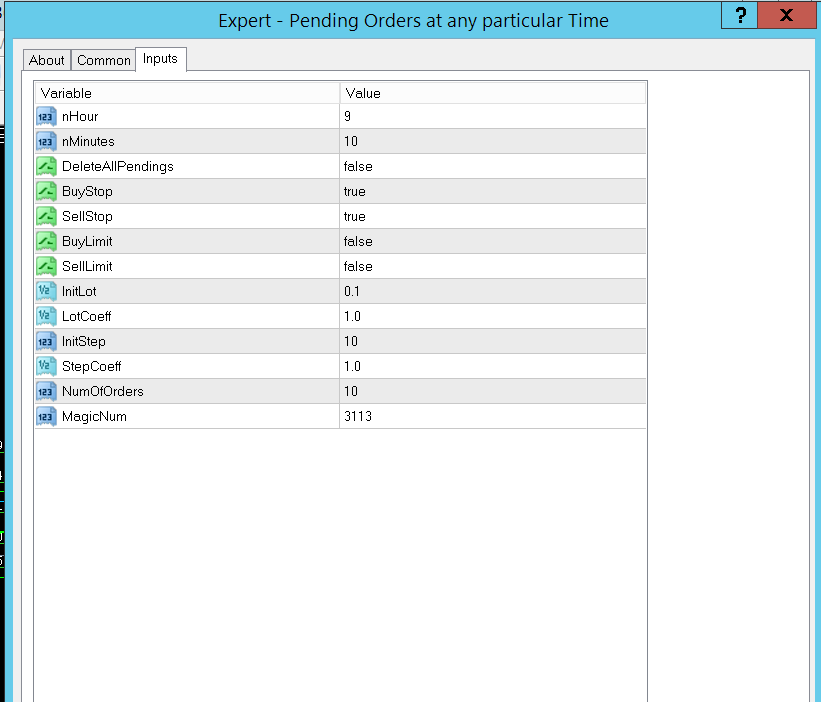This screenshot has height=702, width=821.
Task: Click the integer icon beside InitStep
Action: pos(46,341)
